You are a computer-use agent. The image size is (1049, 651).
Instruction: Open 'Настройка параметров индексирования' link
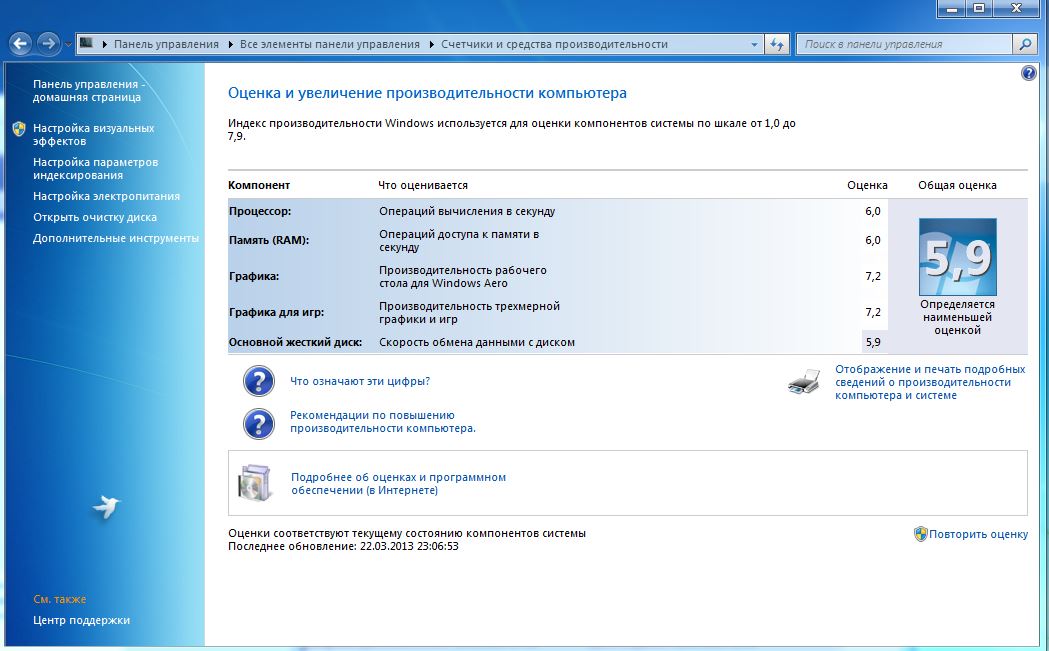tap(96, 169)
